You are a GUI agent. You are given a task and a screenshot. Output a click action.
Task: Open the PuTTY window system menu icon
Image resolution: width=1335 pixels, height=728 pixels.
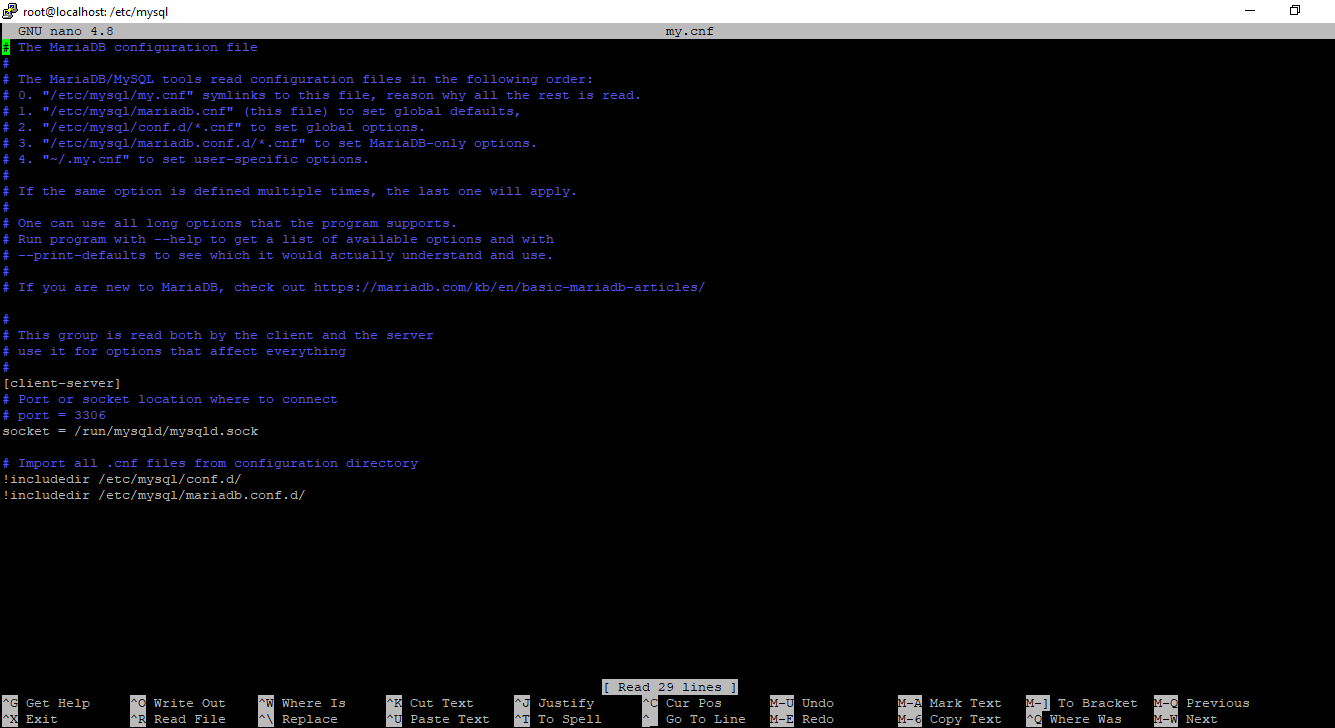click(10, 11)
